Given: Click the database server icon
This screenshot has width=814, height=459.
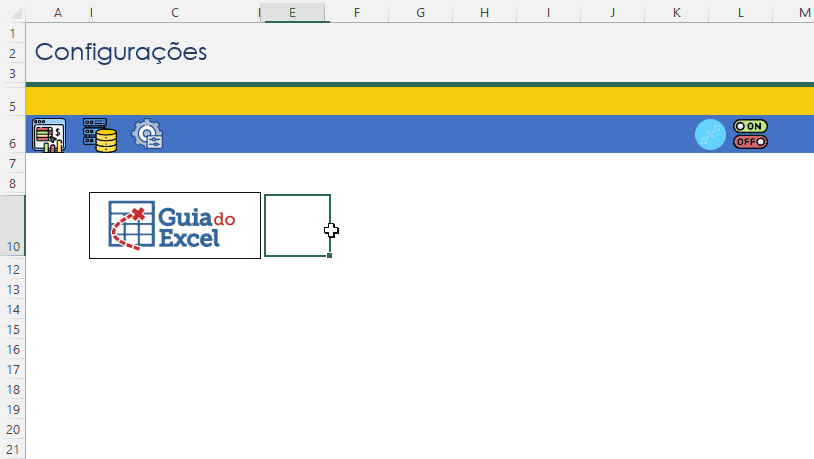Looking at the screenshot, I should (x=99, y=134).
